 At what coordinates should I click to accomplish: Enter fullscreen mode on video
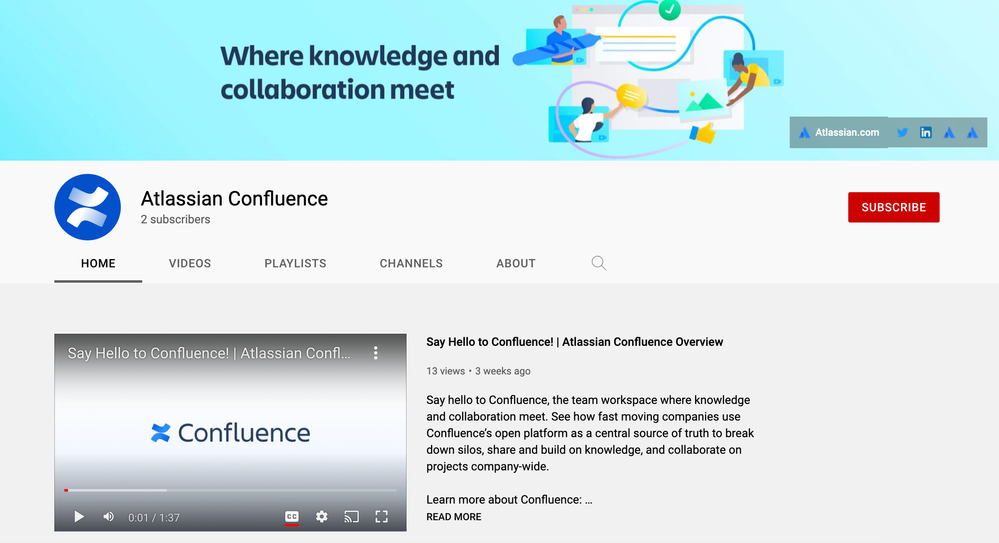pyautogui.click(x=382, y=517)
